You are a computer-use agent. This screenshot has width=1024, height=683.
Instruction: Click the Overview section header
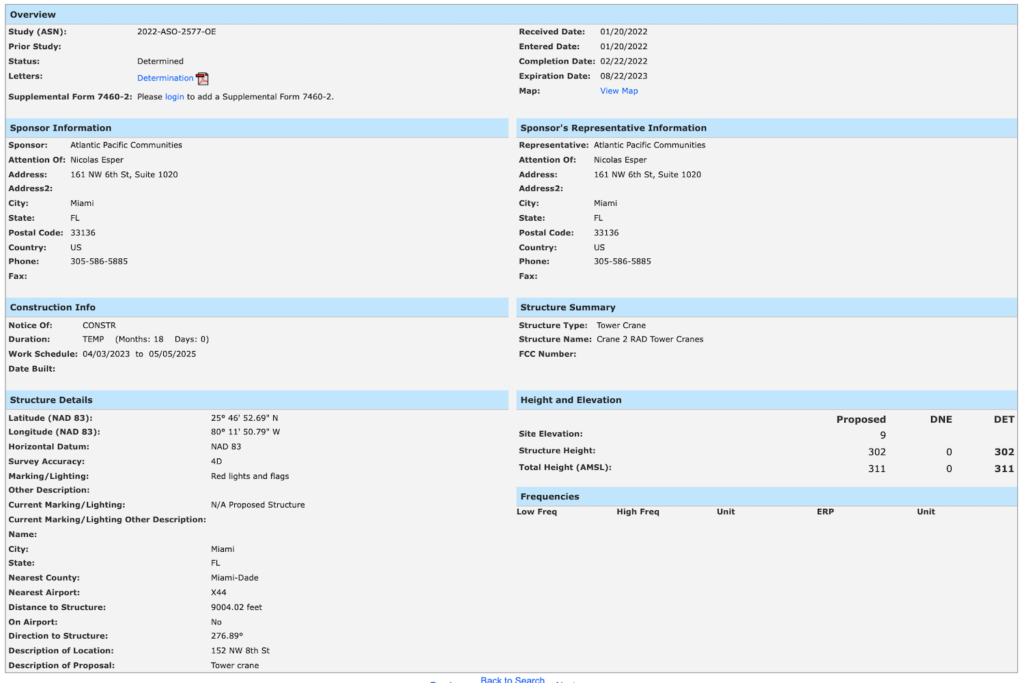tap(33, 15)
